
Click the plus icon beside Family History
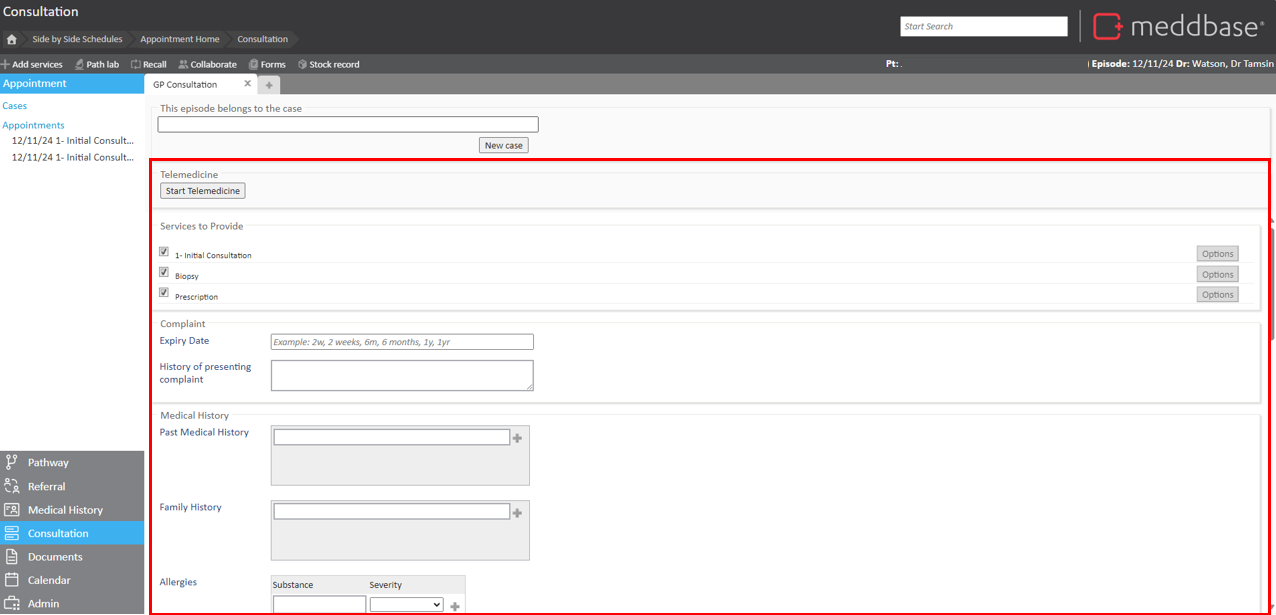click(517, 513)
